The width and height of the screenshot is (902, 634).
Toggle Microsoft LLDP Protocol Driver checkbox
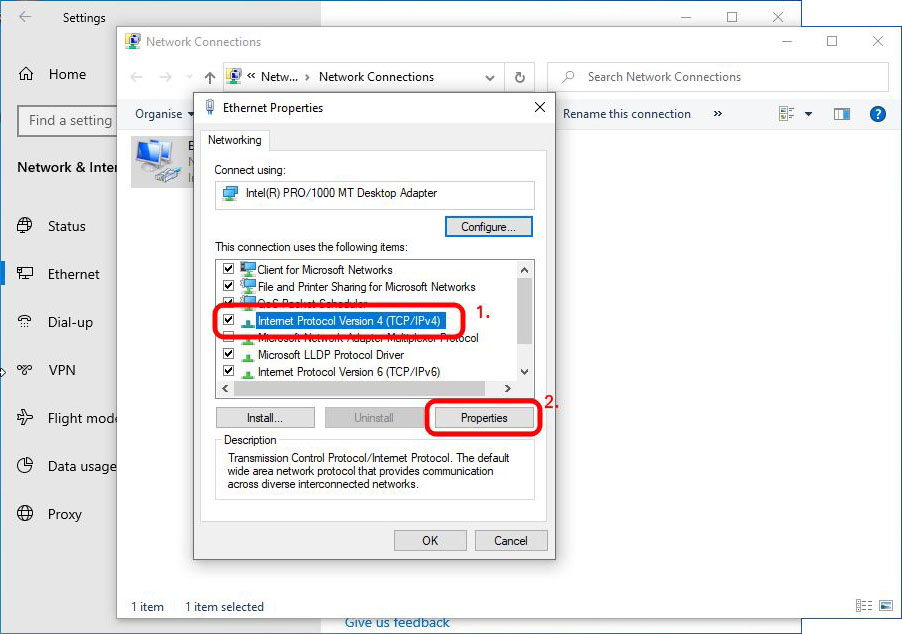[229, 355]
